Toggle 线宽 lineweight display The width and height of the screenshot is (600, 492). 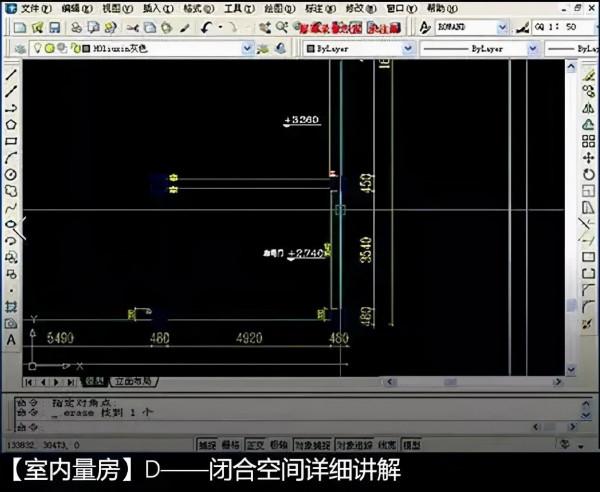387,445
